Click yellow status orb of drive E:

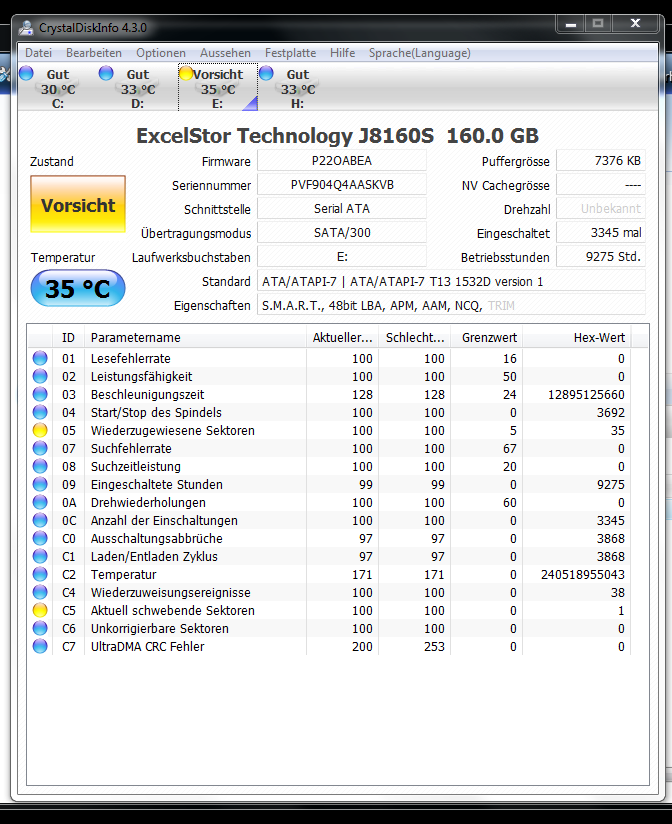tap(186, 73)
